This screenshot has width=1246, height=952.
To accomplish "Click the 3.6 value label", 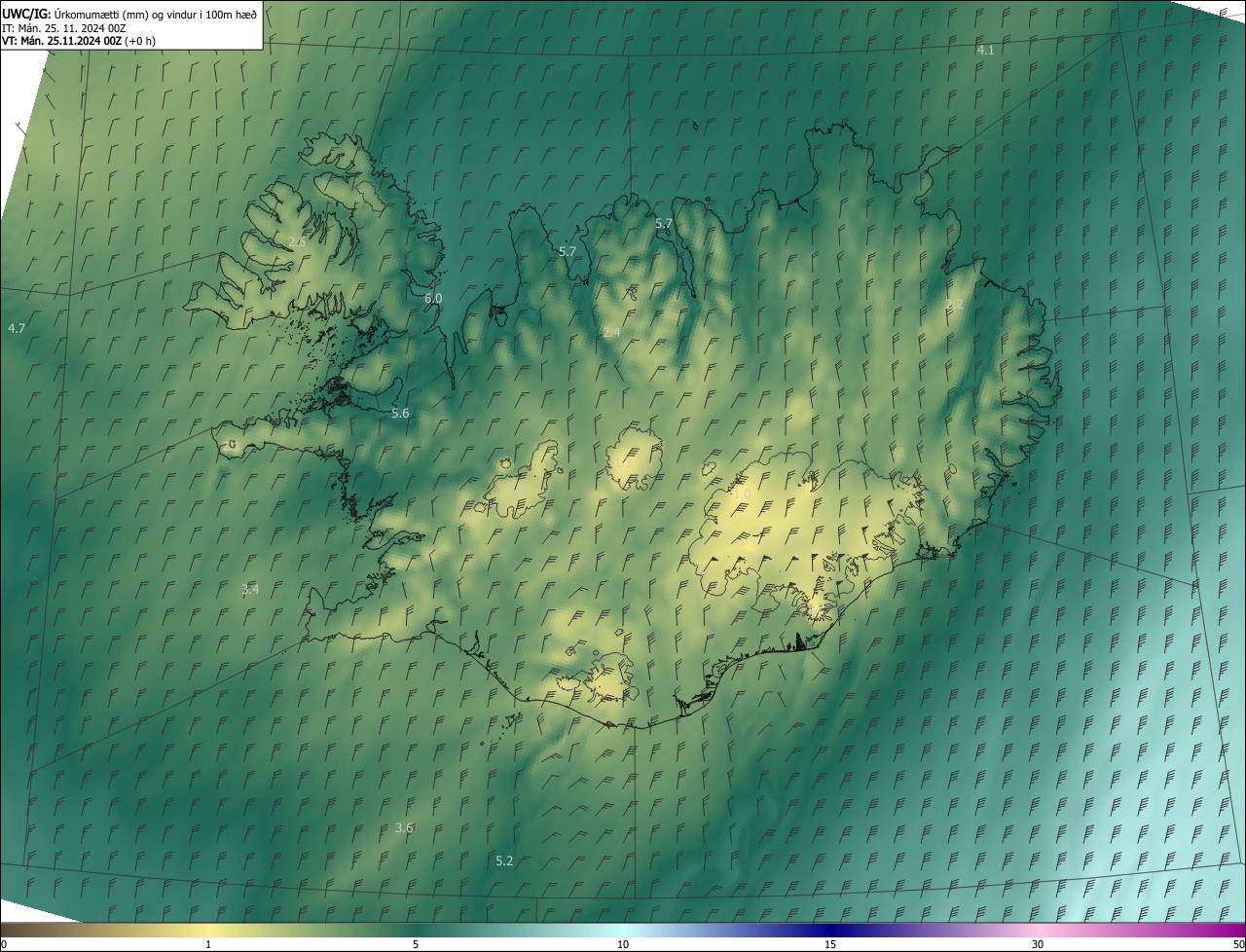I will [x=404, y=828].
